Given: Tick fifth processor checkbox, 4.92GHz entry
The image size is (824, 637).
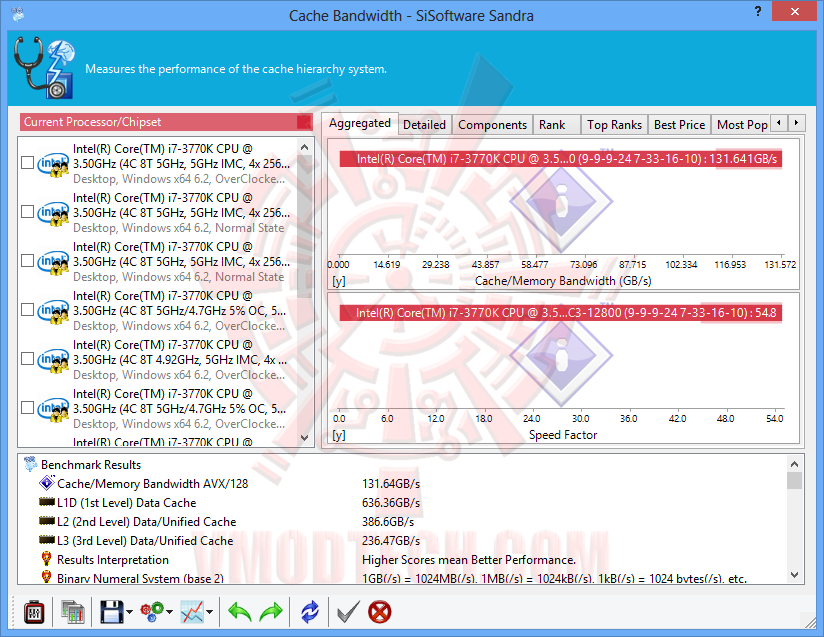Looking at the screenshot, I should point(27,358).
